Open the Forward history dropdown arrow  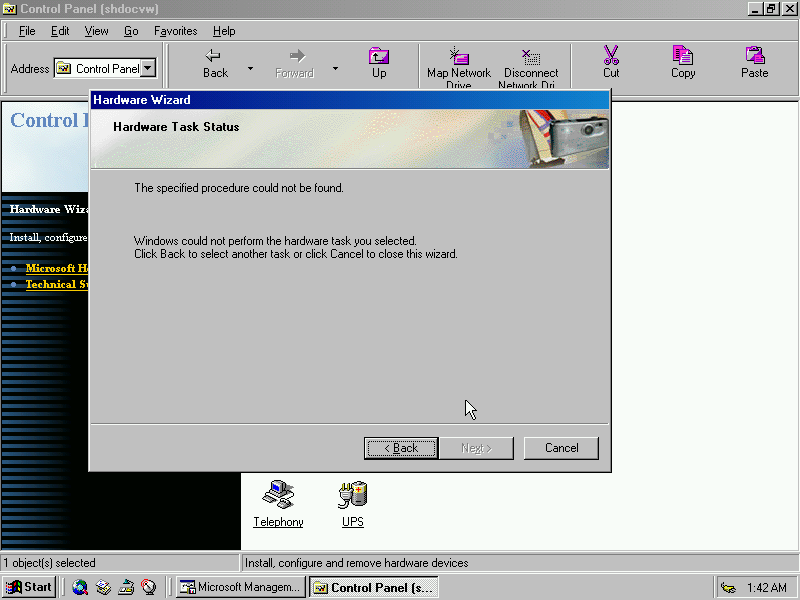click(x=335, y=69)
